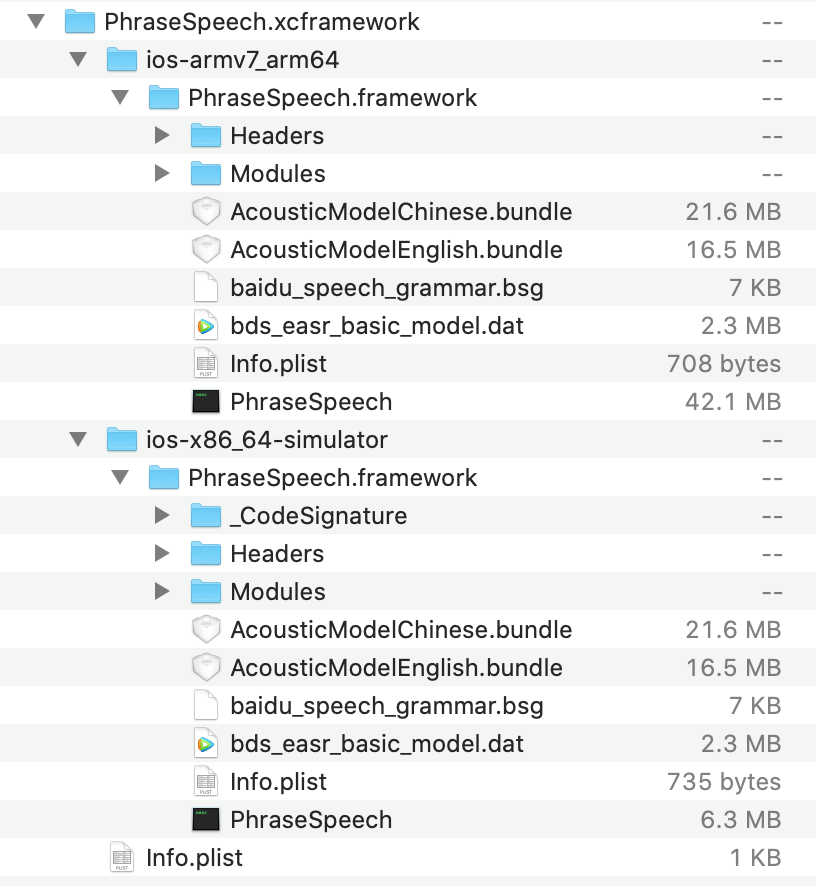
Task: Collapse the PhraseSpeech.xcframework disclosure triangle
Action: (x=37, y=22)
